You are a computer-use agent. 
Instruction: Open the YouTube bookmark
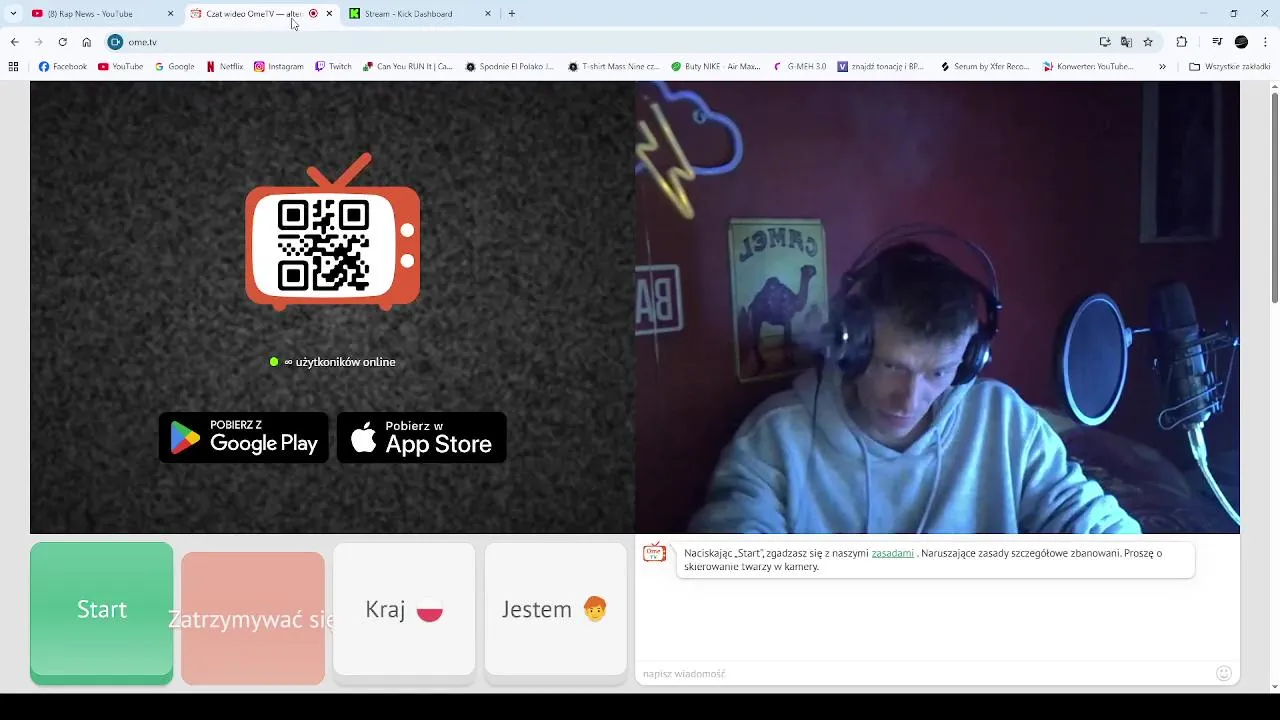(121, 67)
